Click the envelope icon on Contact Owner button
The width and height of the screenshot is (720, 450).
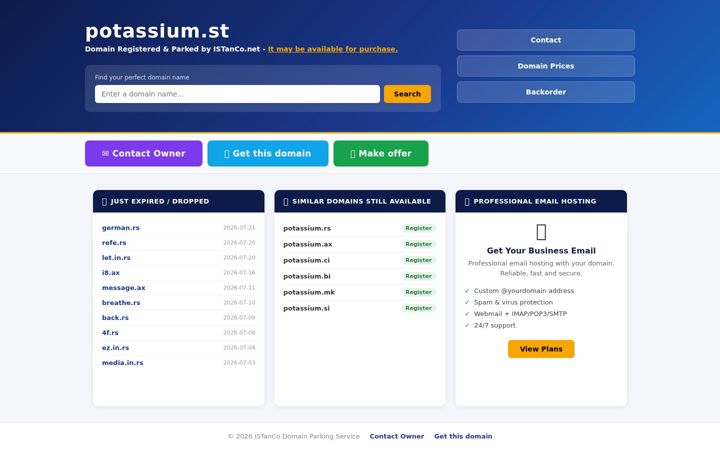105,153
